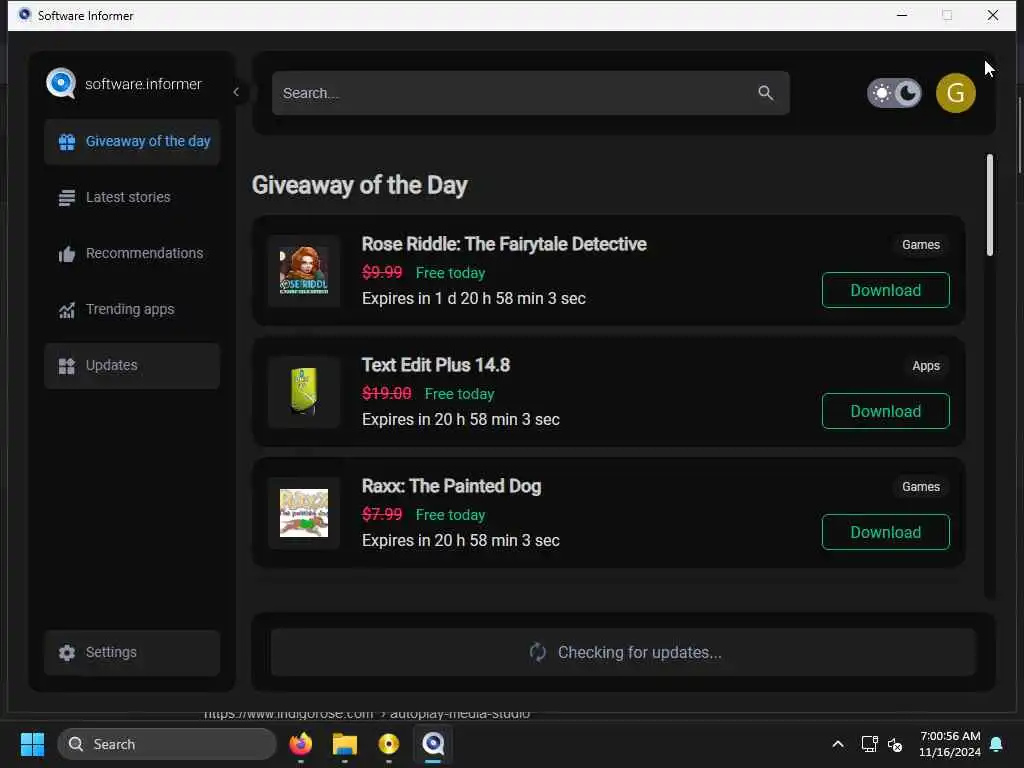Open Latest stories section
This screenshot has height=768, width=1024.
pos(132,197)
